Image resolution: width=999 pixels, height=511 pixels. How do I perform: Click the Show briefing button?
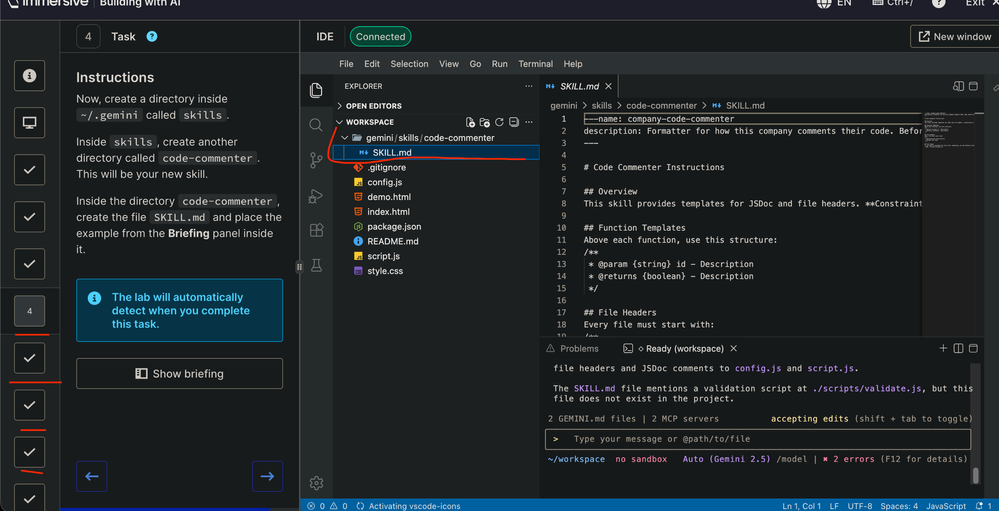tap(179, 374)
